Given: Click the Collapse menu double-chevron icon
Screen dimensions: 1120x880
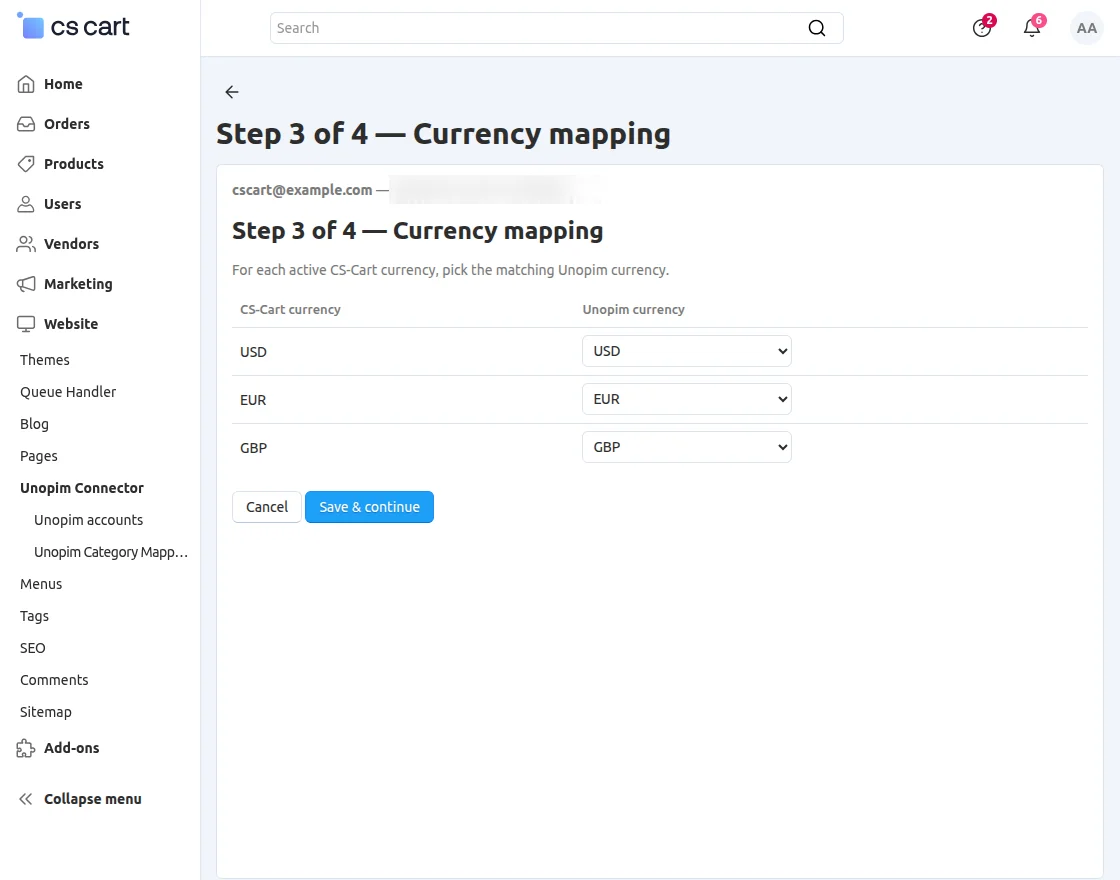Looking at the screenshot, I should [26, 799].
